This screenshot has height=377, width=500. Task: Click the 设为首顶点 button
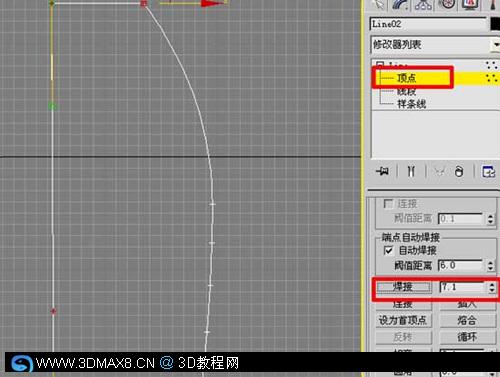[x=403, y=320]
